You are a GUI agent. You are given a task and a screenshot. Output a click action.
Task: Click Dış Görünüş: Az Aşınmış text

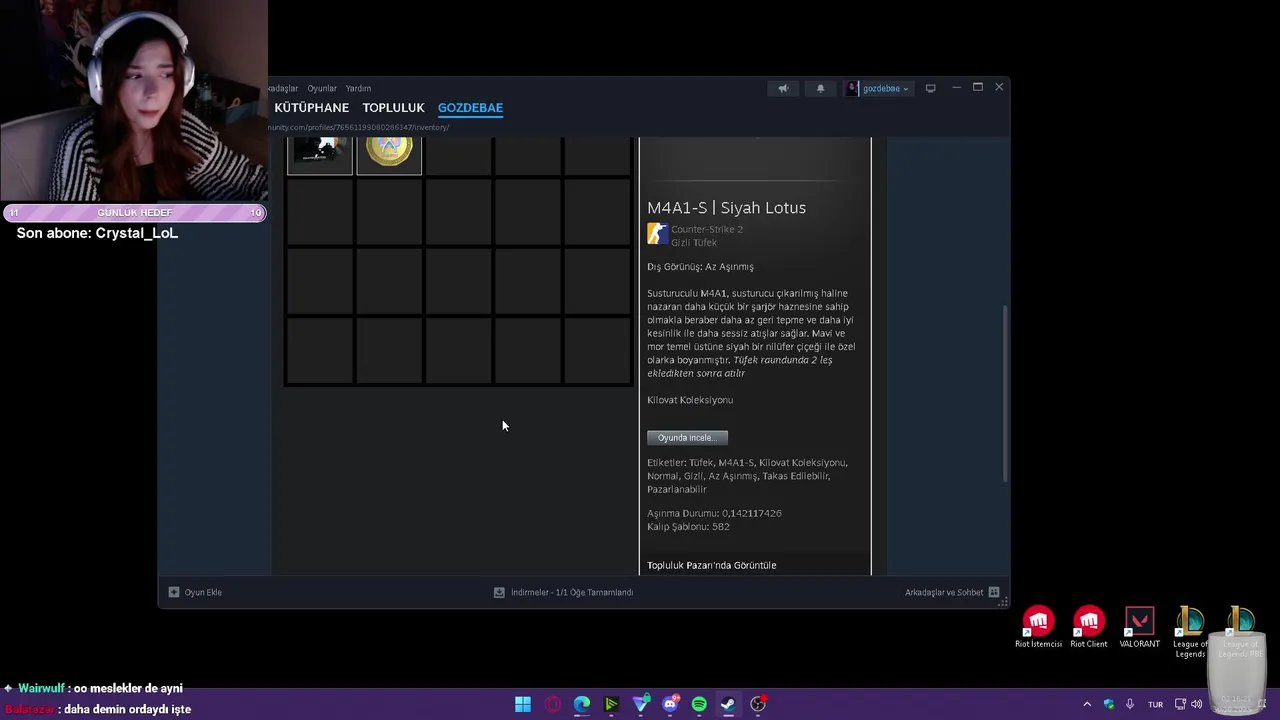[x=700, y=267]
